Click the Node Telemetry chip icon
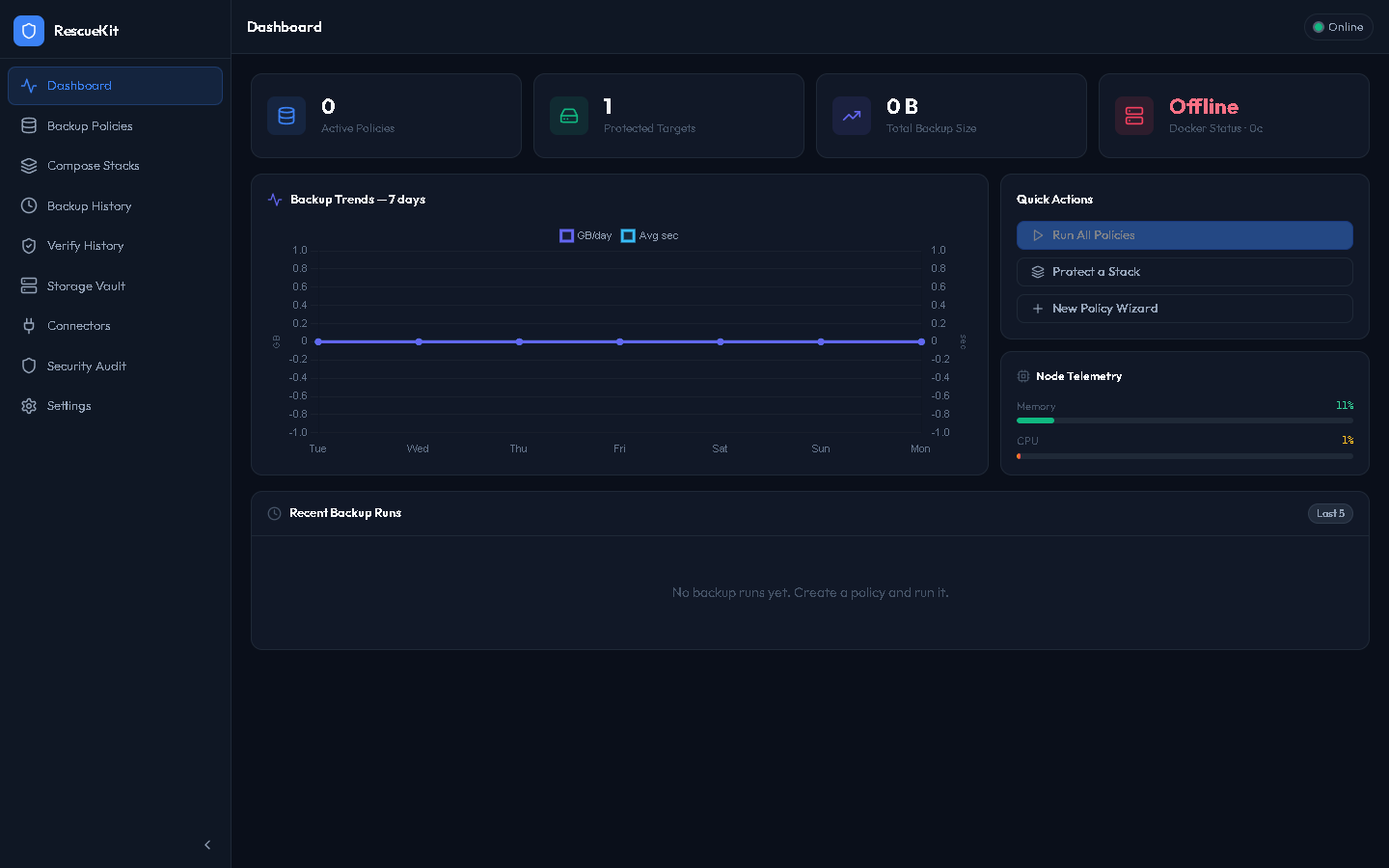Screen dimensions: 1389x868 [x=1023, y=376]
